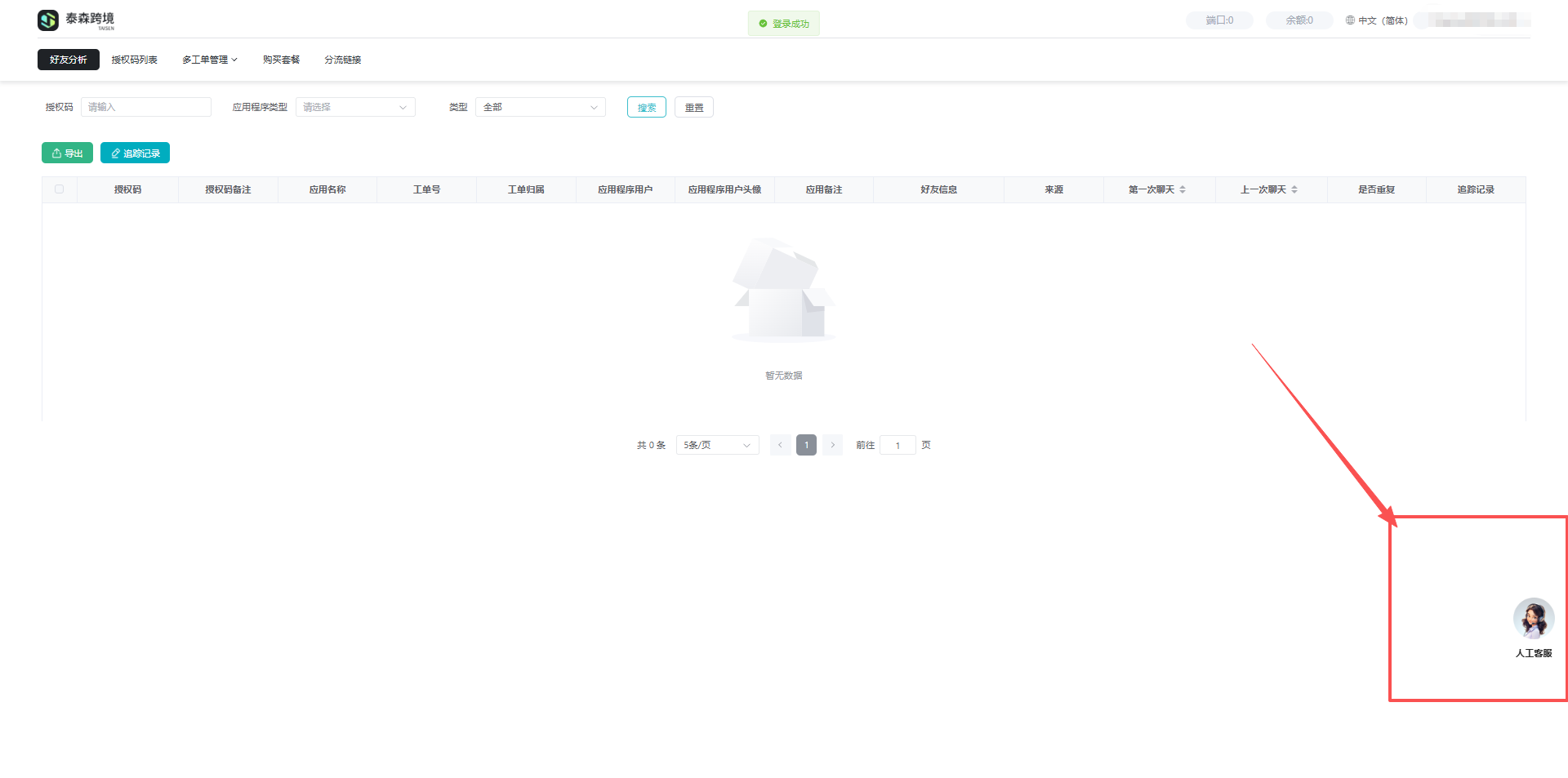This screenshot has height=778, width=1568.
Task: Open the 购买套餐 menu item
Action: click(x=281, y=60)
